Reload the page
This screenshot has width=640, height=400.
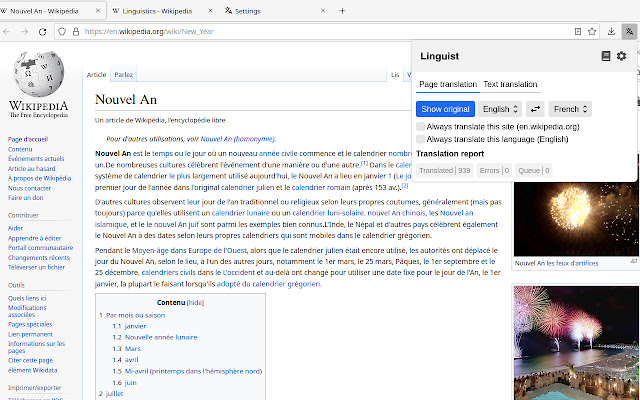(x=41, y=31)
